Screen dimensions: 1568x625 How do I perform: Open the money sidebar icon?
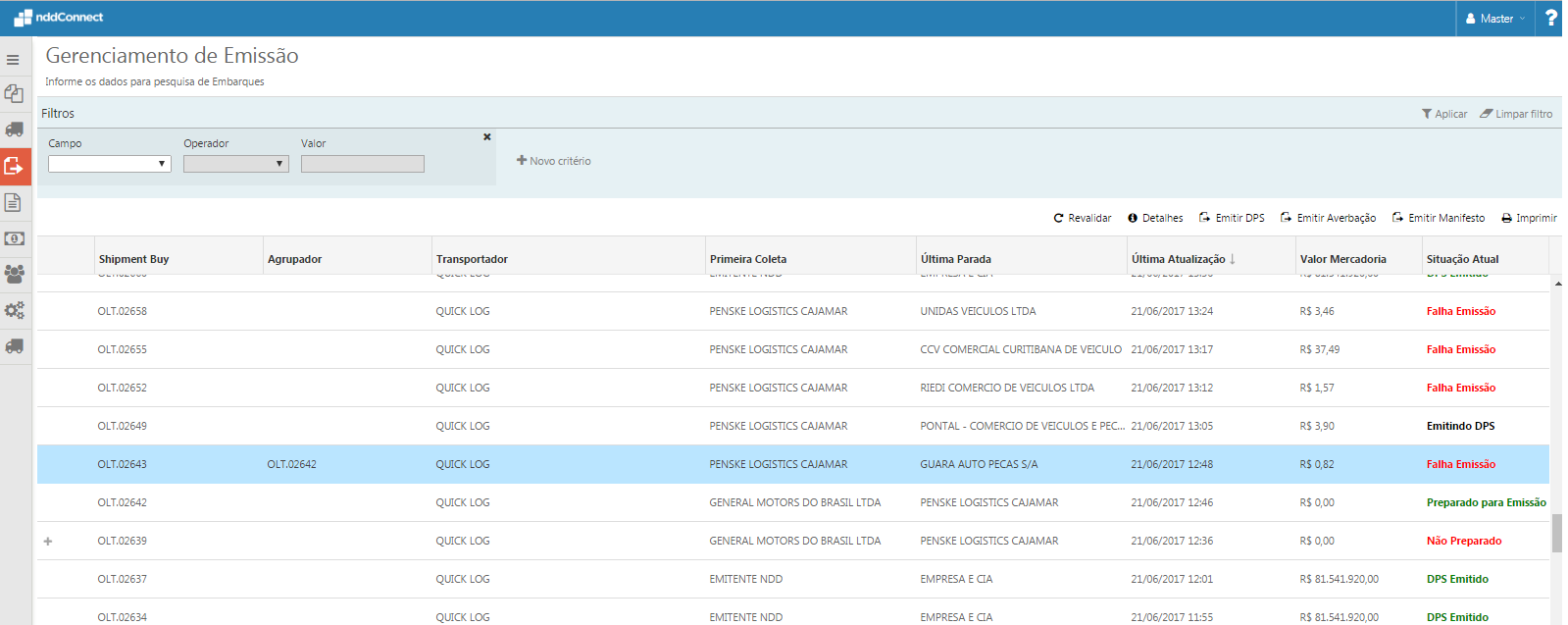pos(15,238)
